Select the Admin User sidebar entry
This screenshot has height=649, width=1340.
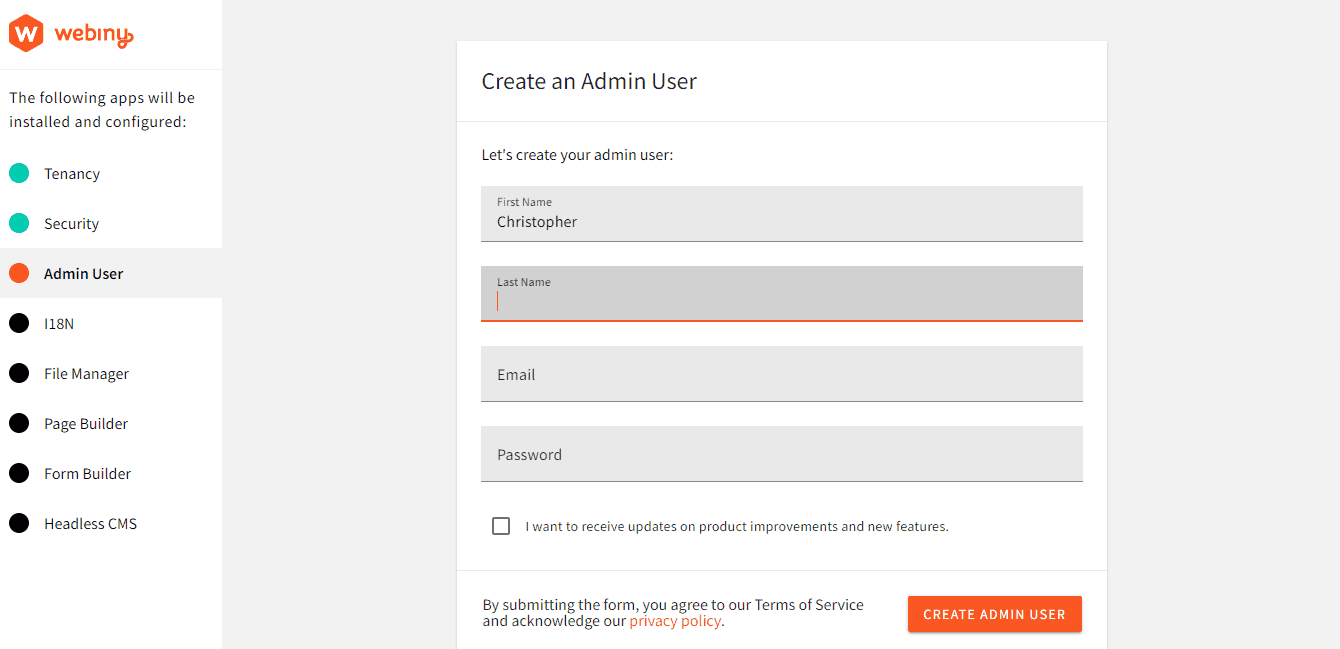click(83, 272)
